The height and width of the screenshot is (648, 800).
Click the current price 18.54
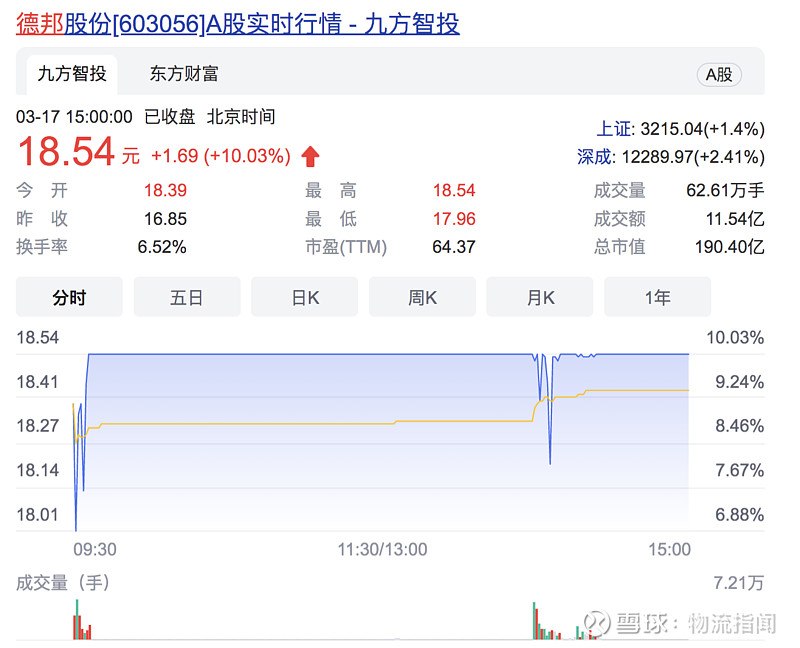click(66, 152)
